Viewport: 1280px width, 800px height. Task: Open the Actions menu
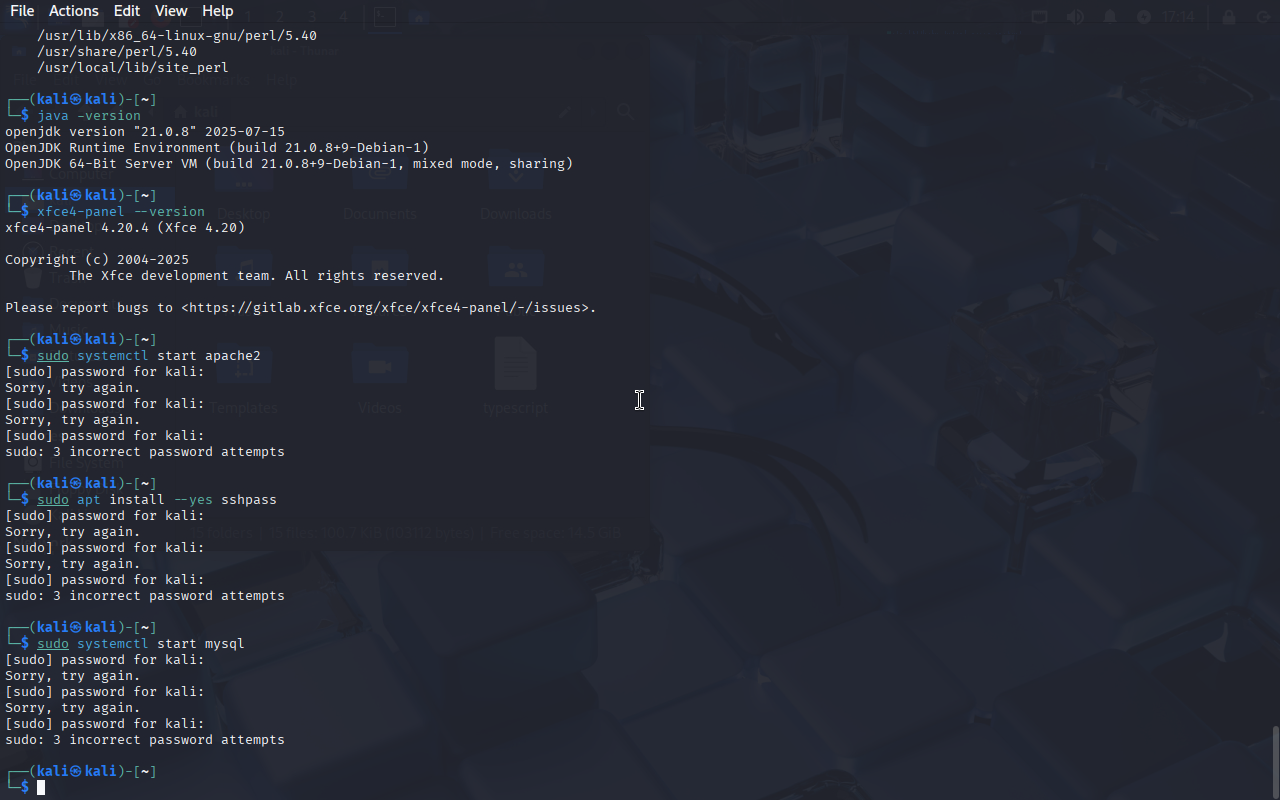(x=74, y=11)
